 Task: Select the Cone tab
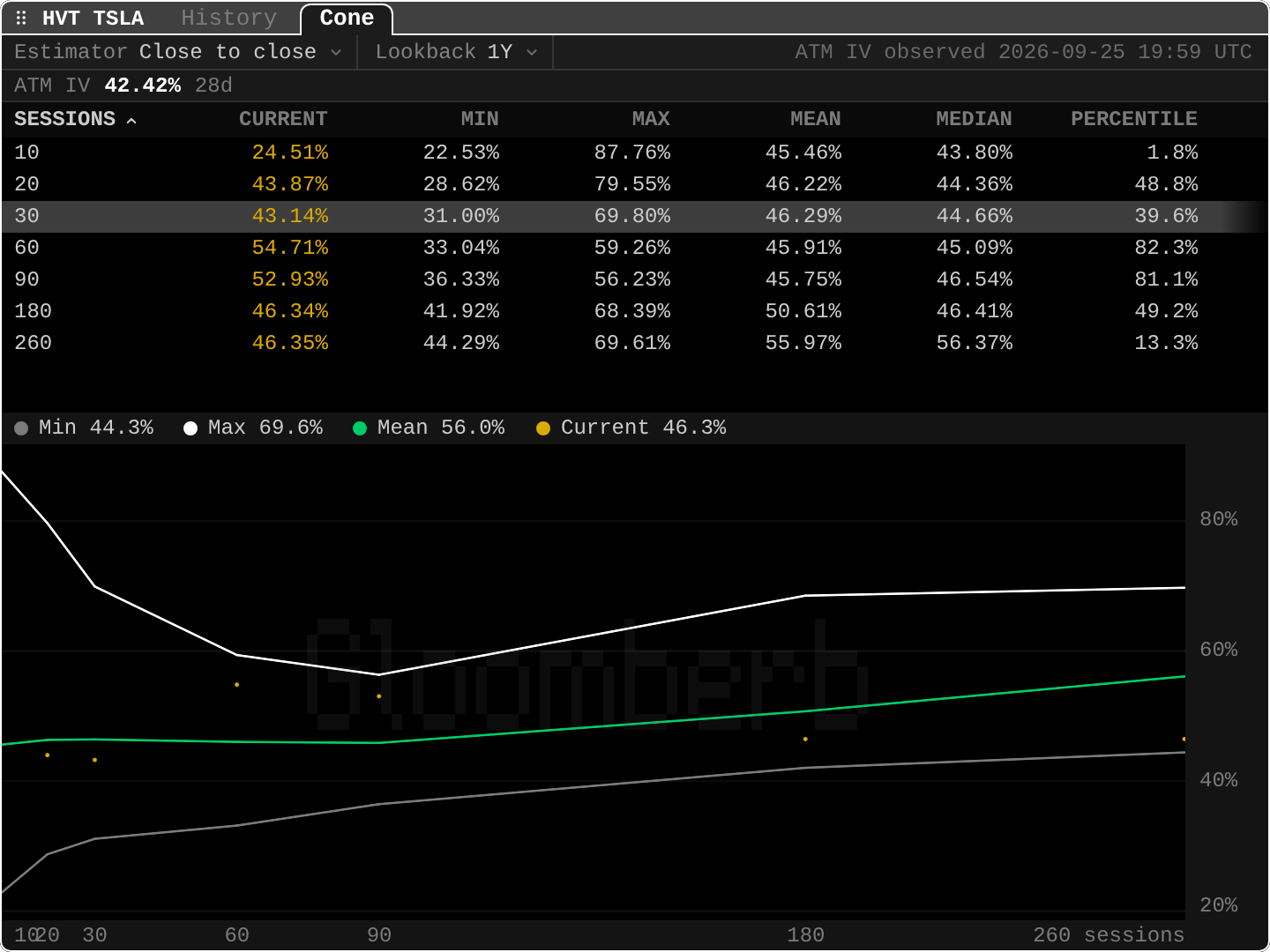click(x=347, y=18)
